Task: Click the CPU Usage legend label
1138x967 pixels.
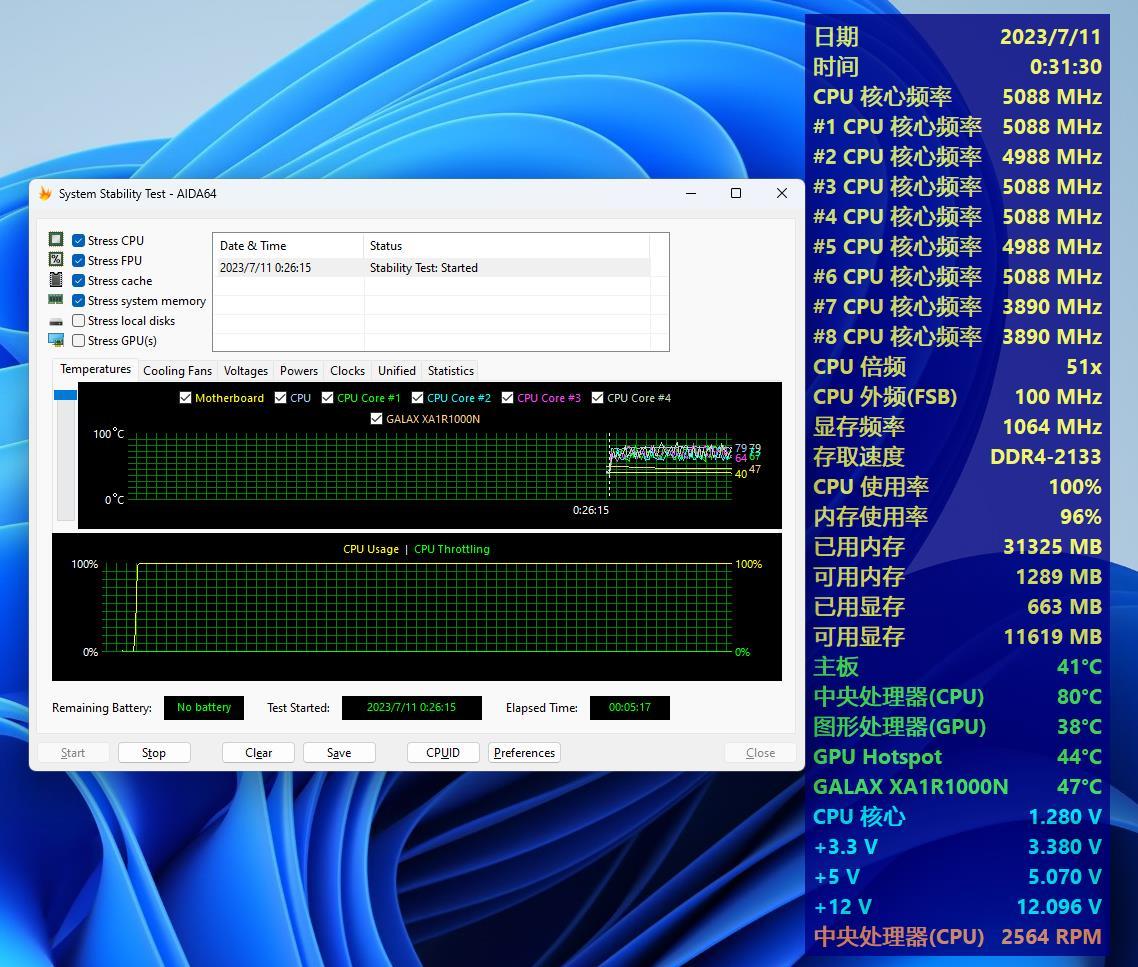Action: 371,549
